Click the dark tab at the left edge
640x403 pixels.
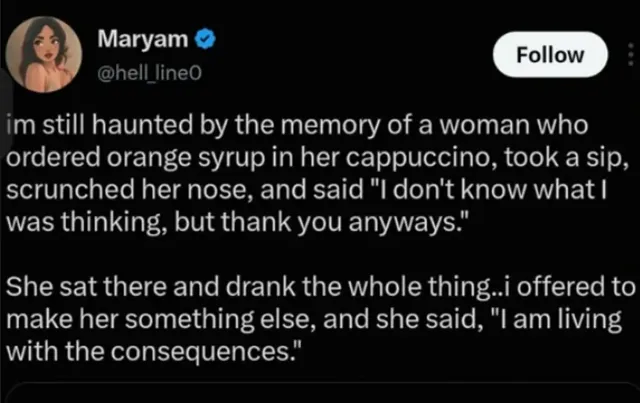[5, 110]
